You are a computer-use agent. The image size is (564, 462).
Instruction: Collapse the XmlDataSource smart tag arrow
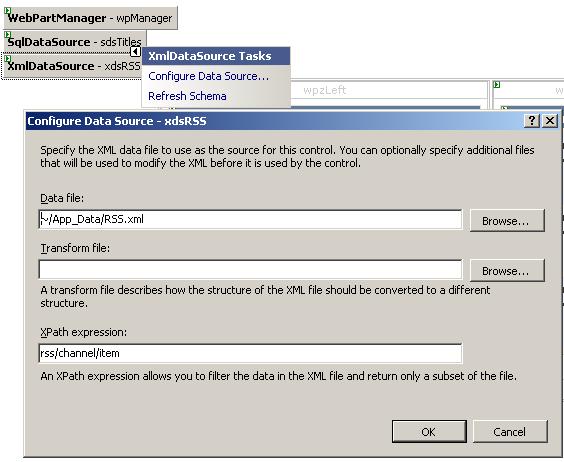[x=135, y=52]
